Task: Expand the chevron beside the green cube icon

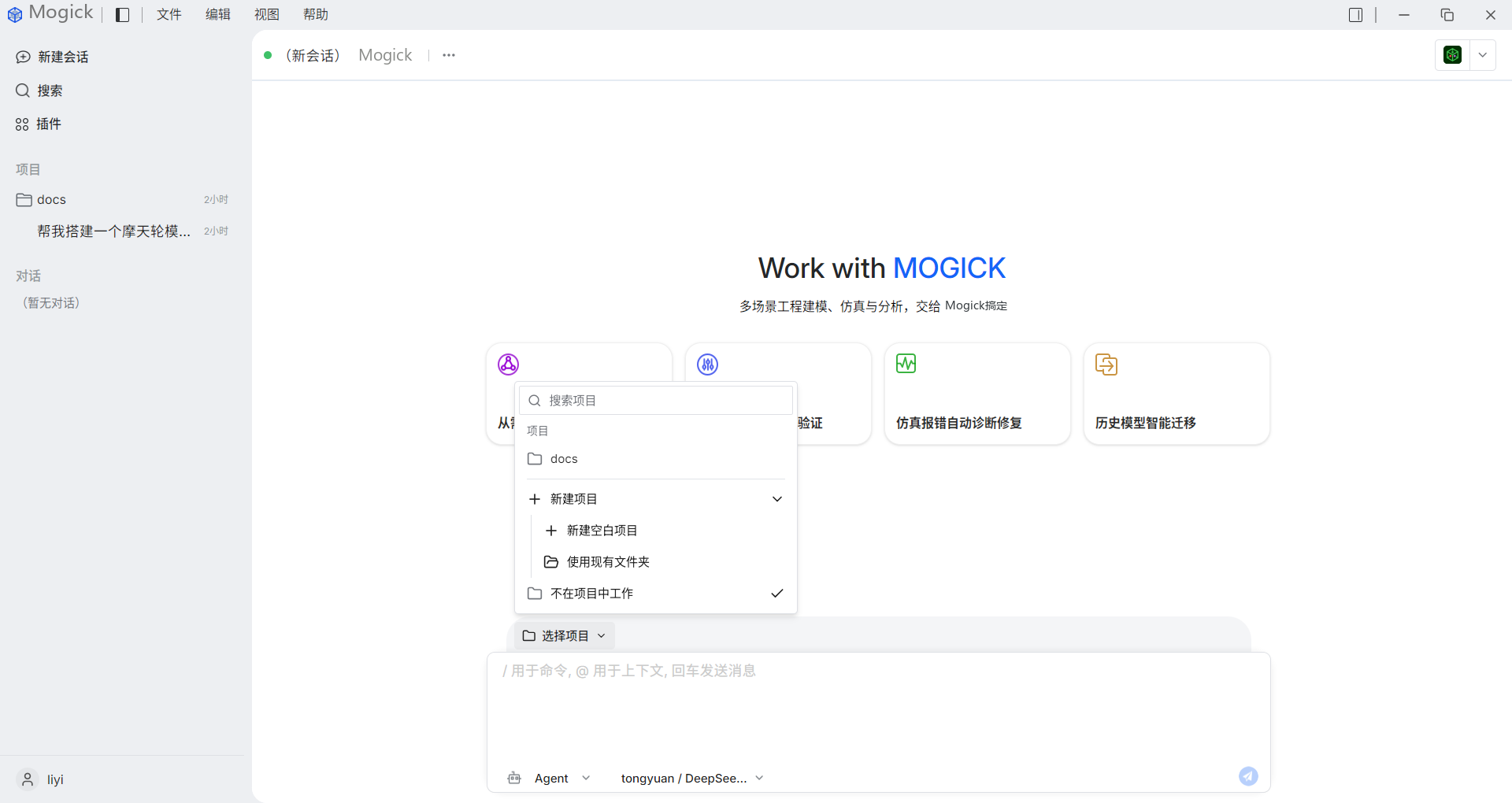Action: coord(1483,55)
